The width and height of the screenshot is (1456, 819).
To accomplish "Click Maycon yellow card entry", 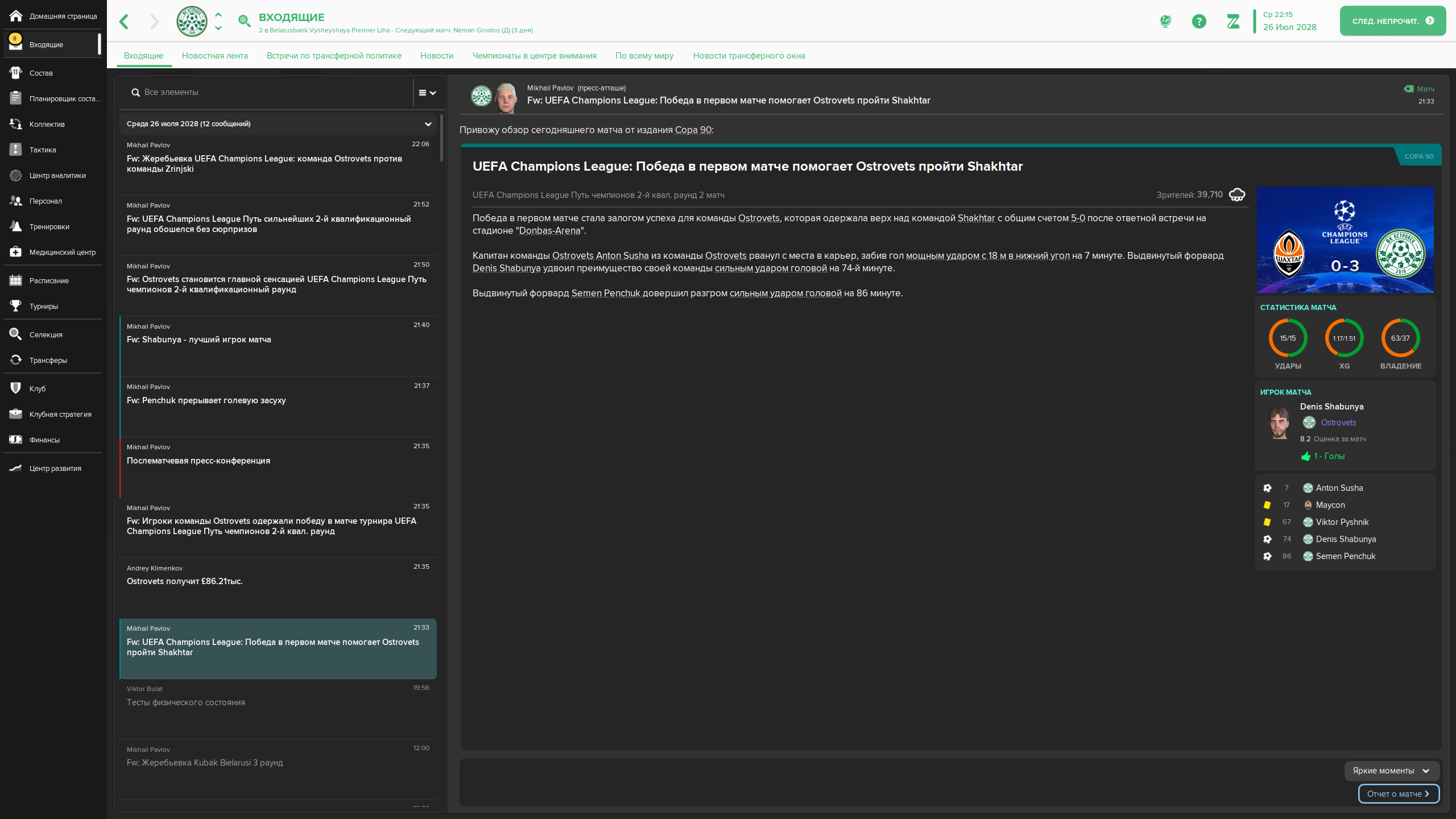I will tap(1330, 505).
